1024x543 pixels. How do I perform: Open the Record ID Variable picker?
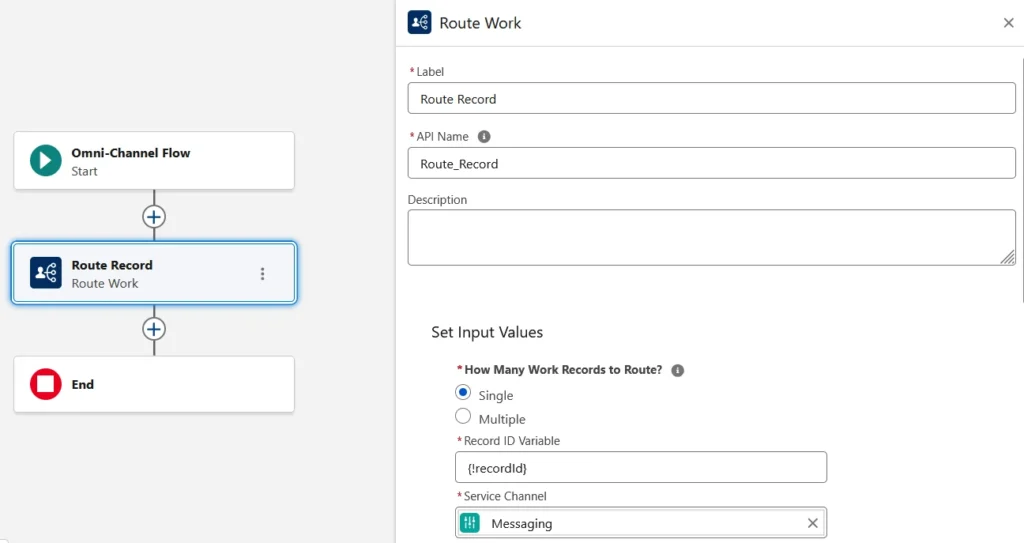pos(640,467)
